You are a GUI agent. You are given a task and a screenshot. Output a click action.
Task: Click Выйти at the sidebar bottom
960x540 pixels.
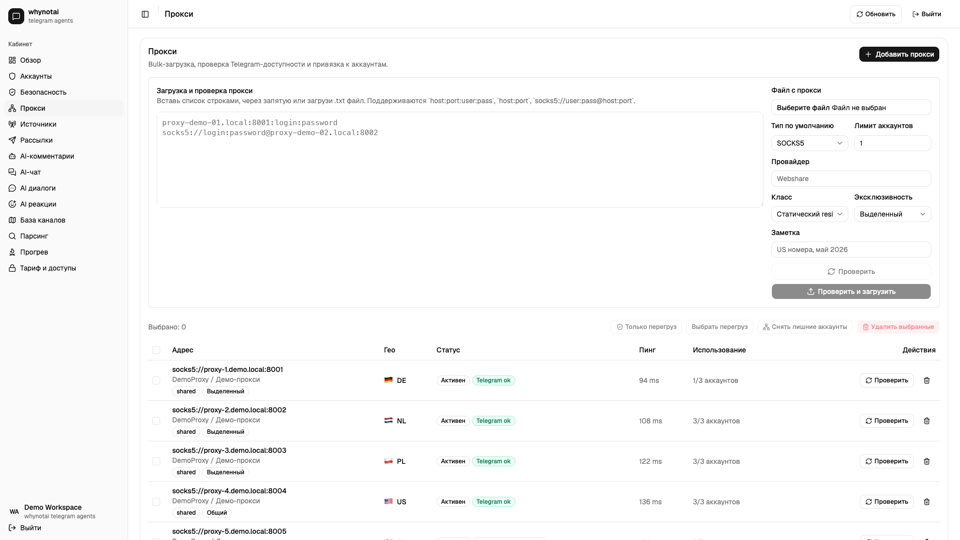tap(25, 528)
